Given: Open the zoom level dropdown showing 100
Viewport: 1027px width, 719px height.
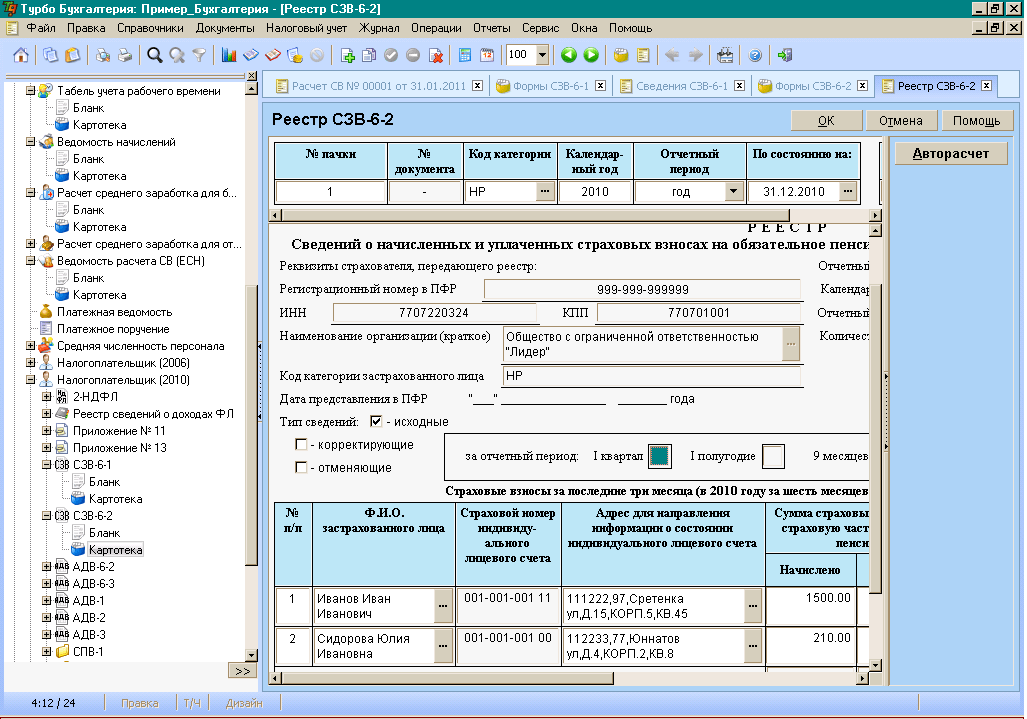Looking at the screenshot, I should [542, 55].
